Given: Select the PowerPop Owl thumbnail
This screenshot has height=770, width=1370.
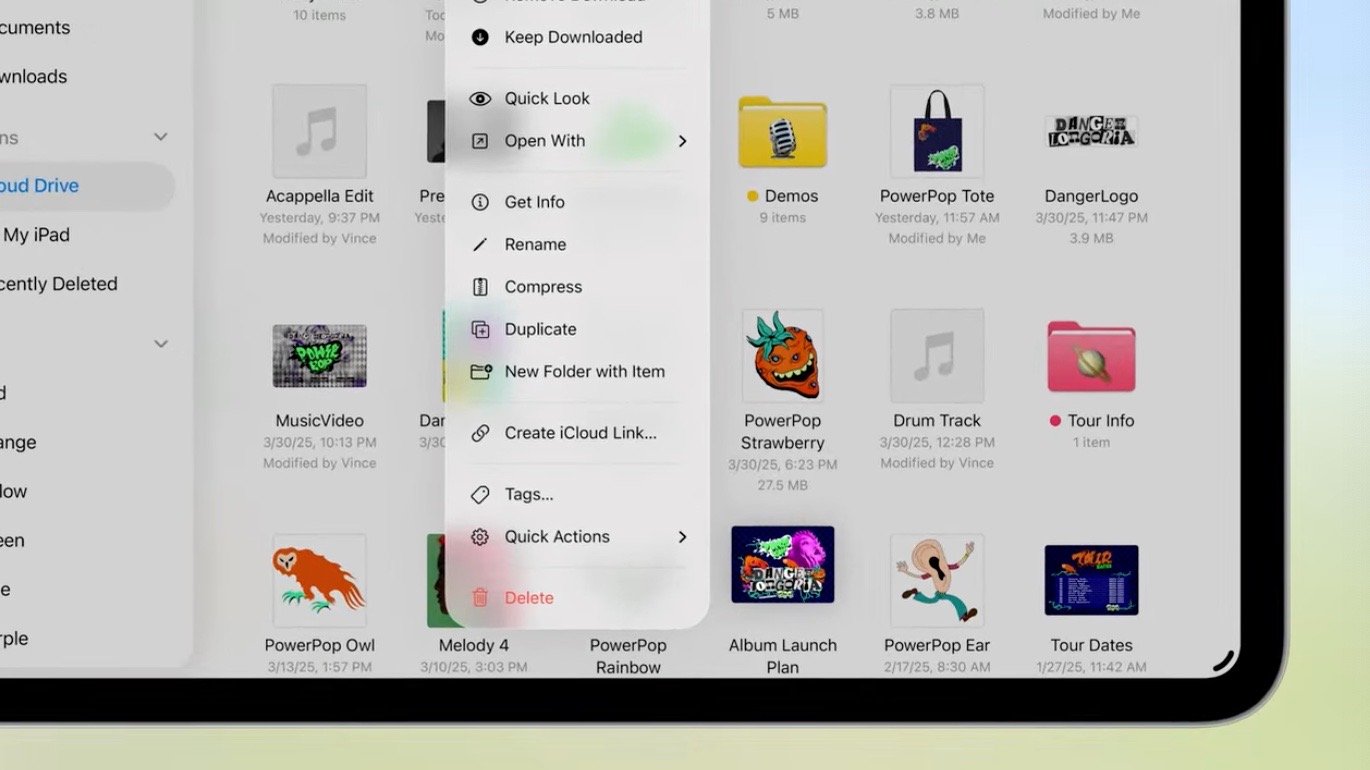Looking at the screenshot, I should 320,580.
